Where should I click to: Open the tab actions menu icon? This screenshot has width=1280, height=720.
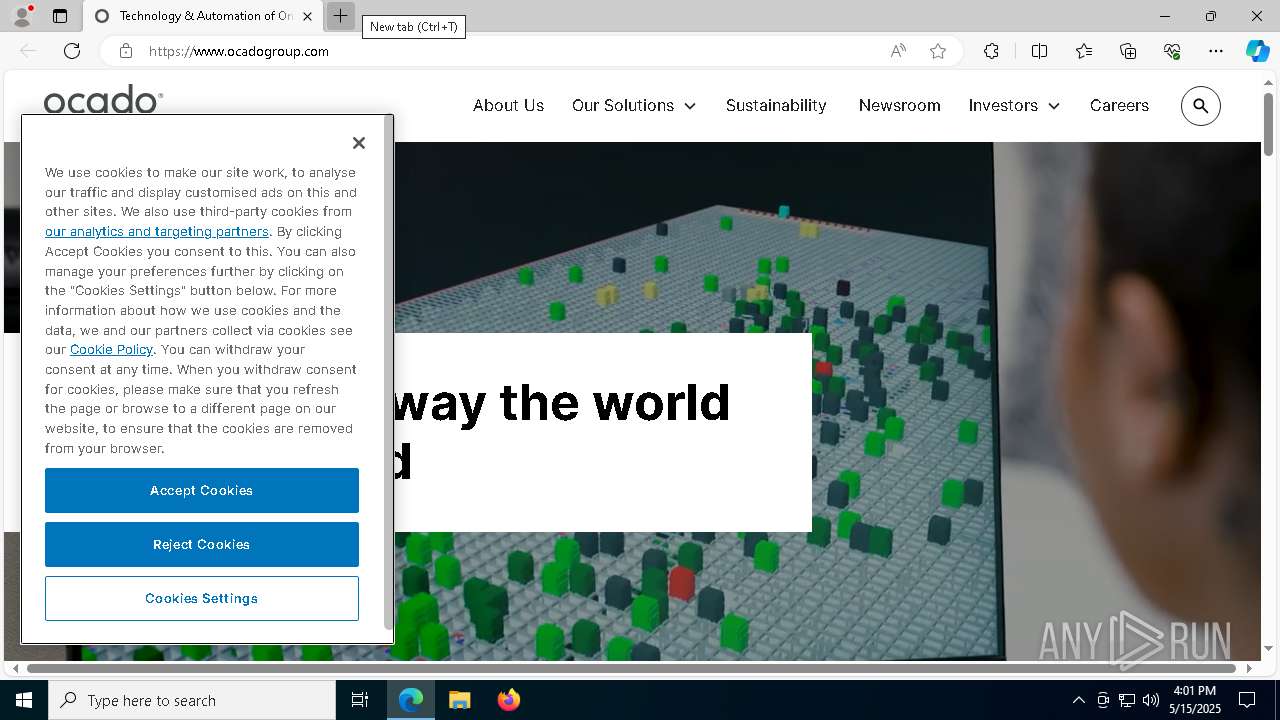pyautogui.click(x=60, y=16)
